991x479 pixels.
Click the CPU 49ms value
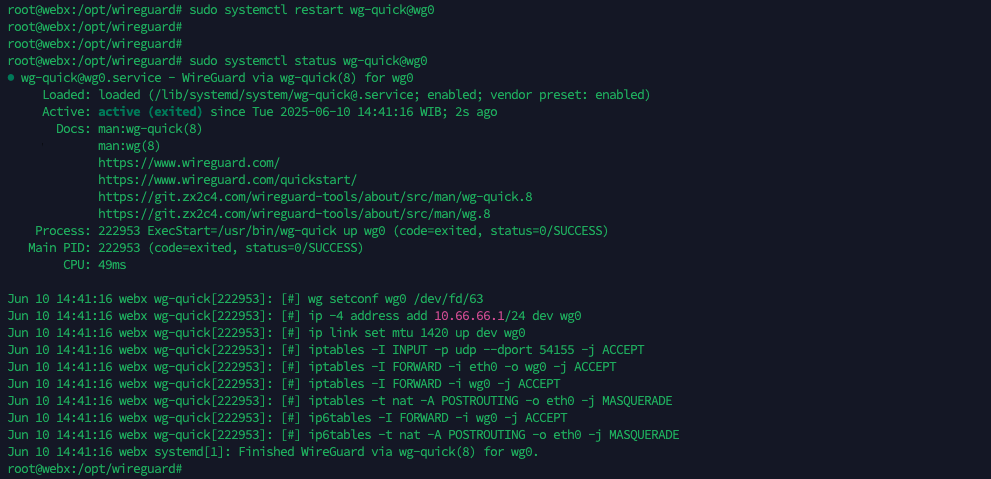(112, 265)
